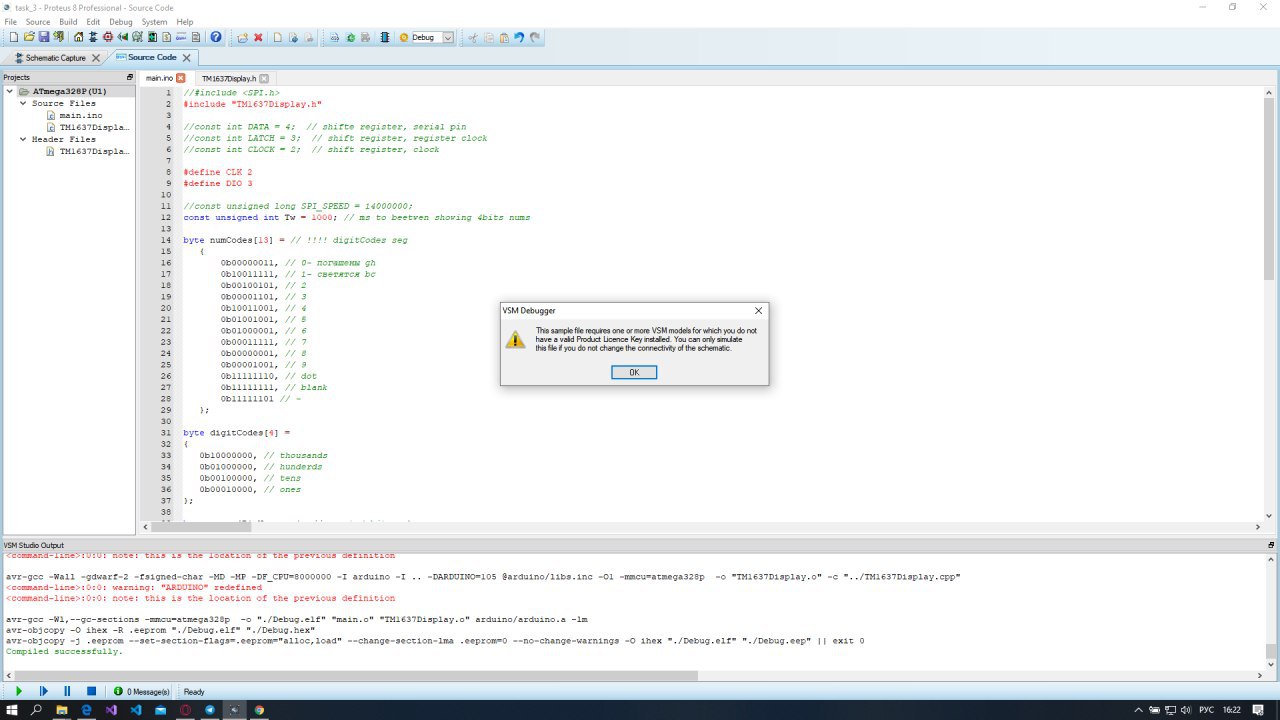The image size is (1280, 720).
Task: Open the orange gear Project Settings icon
Action: (x=404, y=37)
